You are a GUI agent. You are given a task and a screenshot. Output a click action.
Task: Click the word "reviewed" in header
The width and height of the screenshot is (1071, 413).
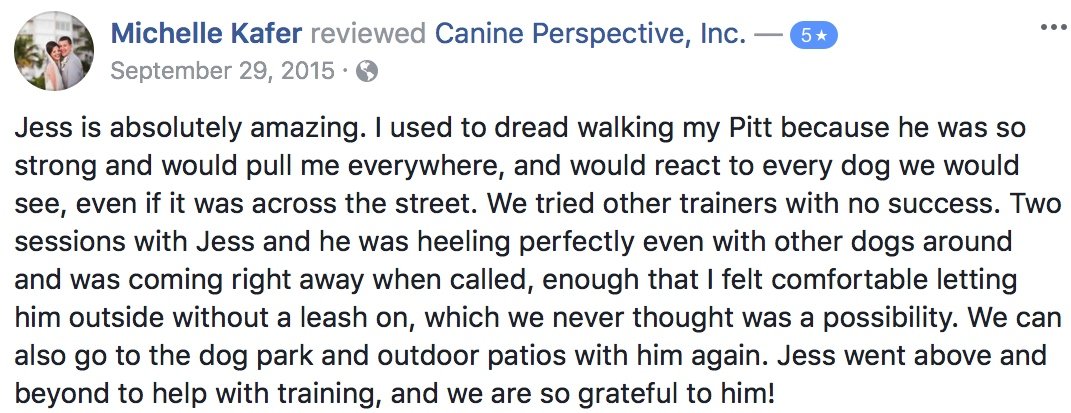(367, 33)
